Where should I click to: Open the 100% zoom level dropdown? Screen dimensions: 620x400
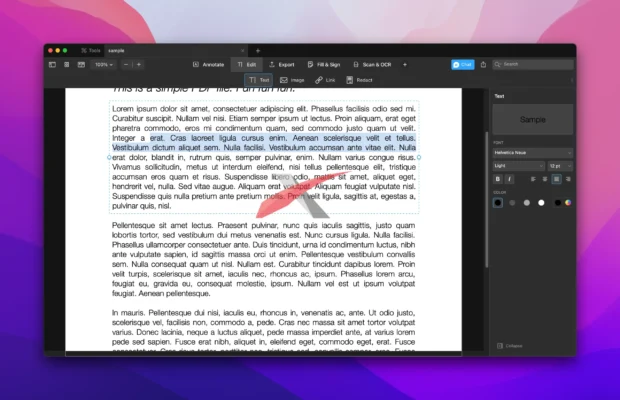pyautogui.click(x=104, y=64)
